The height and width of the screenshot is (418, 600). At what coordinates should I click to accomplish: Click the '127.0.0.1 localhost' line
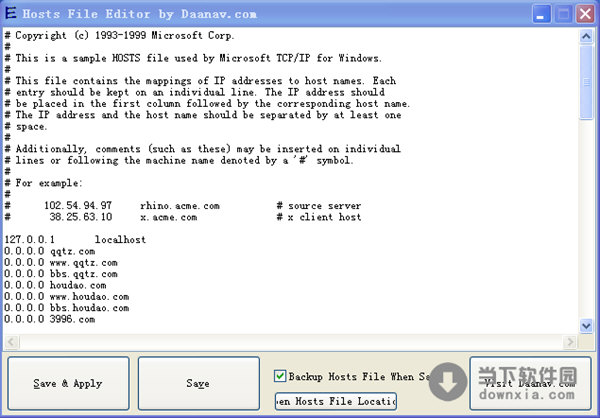75,240
